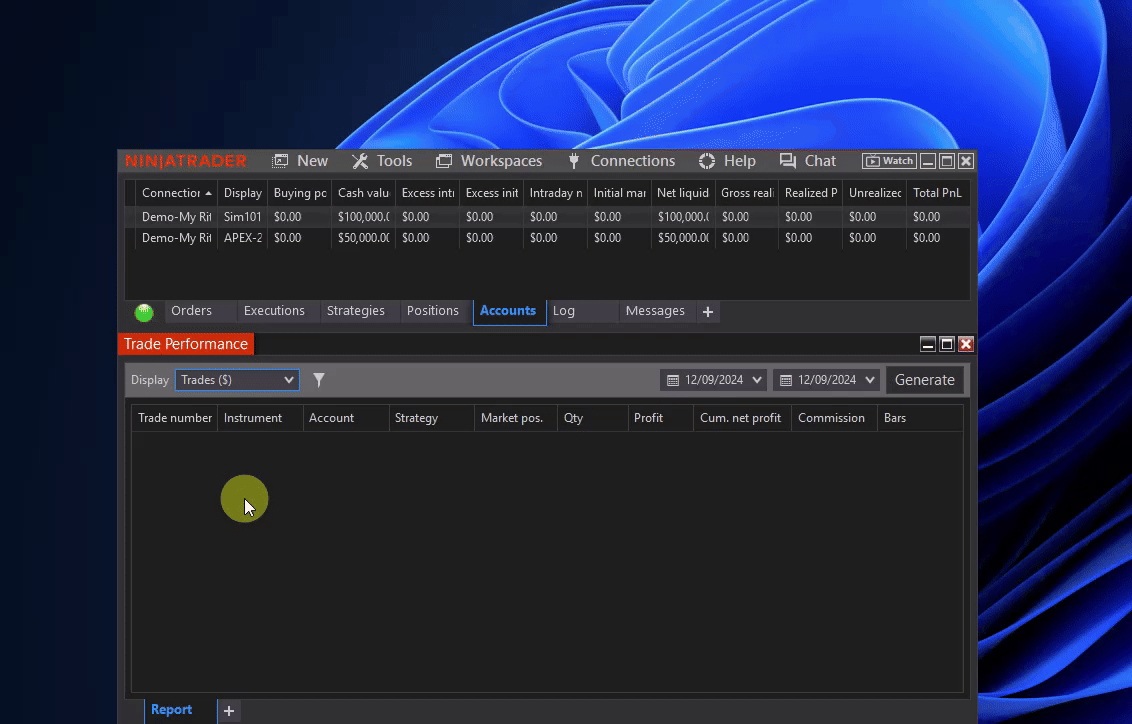This screenshot has height=724, width=1132.
Task: Click the Cash value column header
Action: tap(363, 193)
